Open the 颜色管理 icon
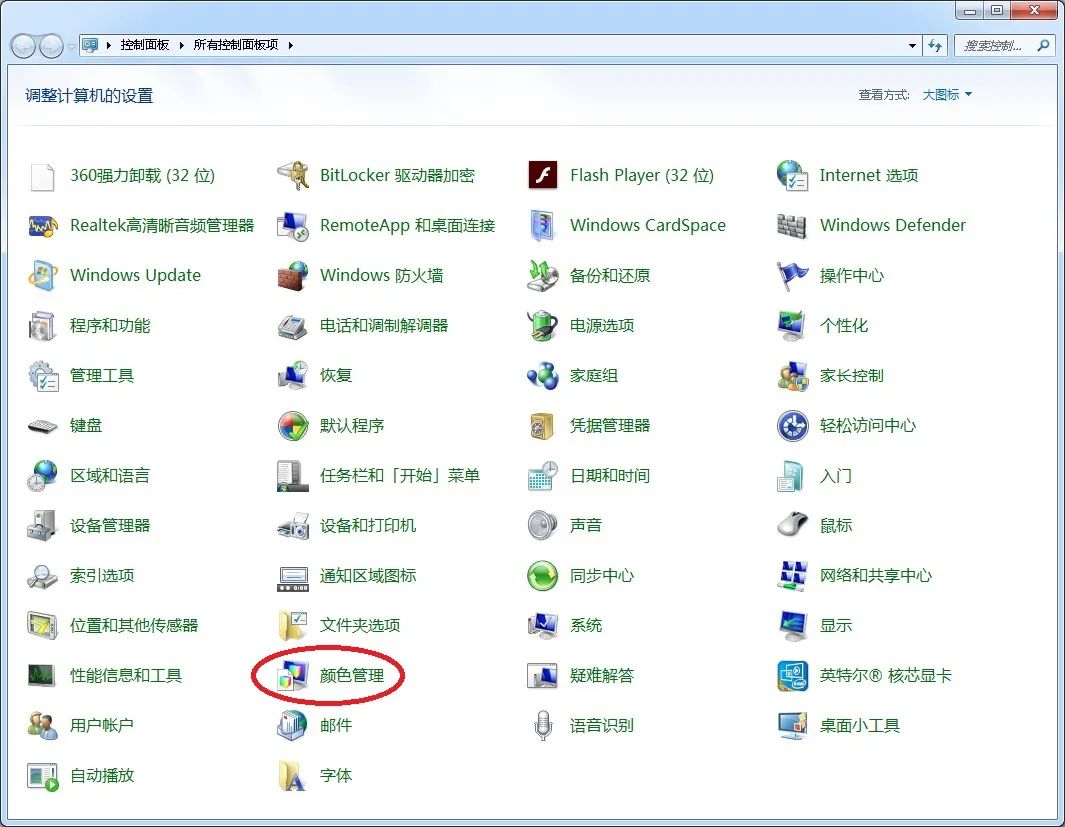Image resolution: width=1065 pixels, height=827 pixels. click(293, 676)
